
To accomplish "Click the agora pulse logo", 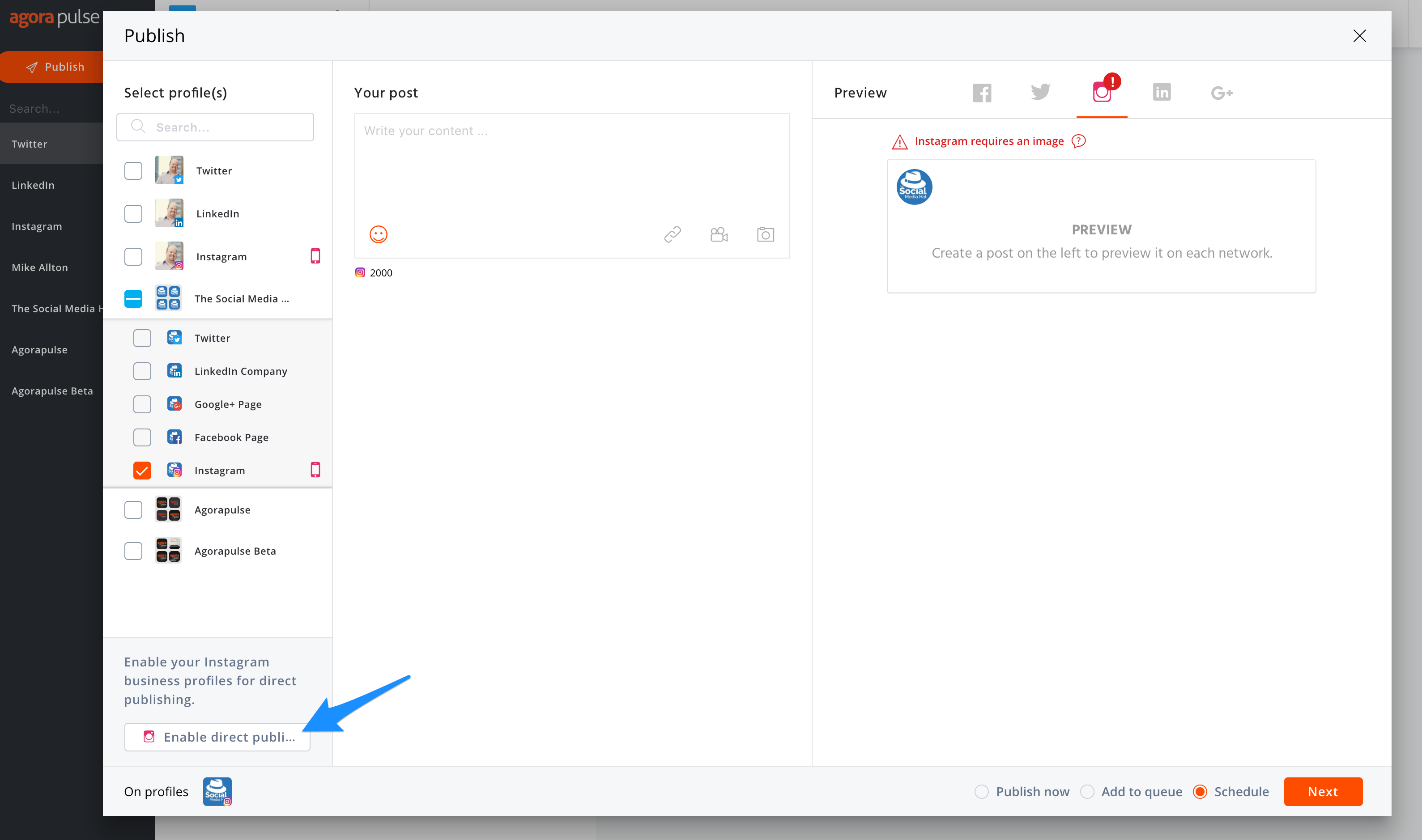I will (54, 18).
